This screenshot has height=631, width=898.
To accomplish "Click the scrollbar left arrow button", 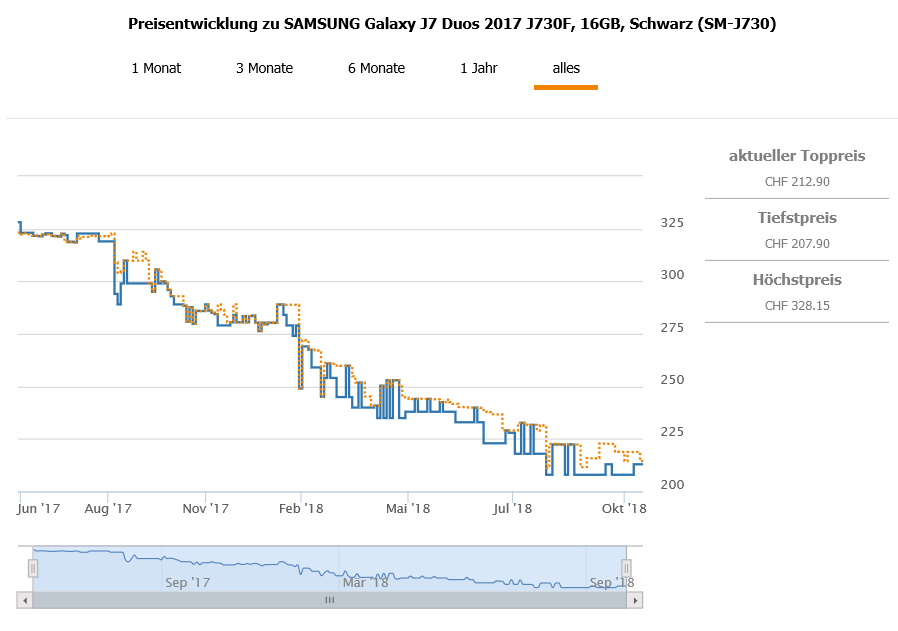I will (25, 601).
